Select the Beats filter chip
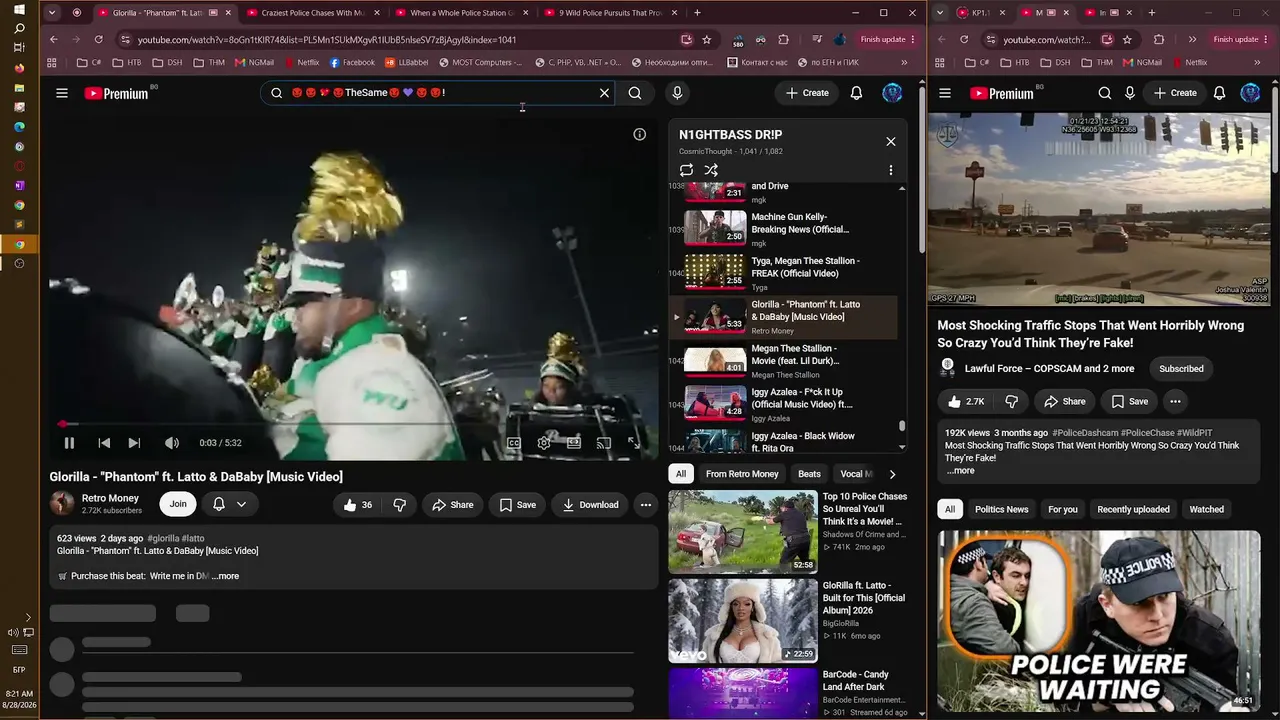The image size is (1280, 720). point(809,474)
